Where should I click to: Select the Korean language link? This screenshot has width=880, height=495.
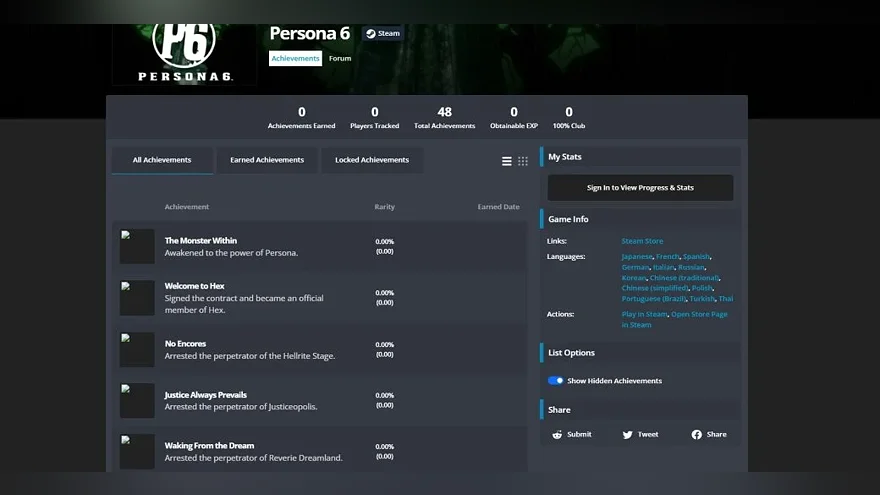coord(634,278)
